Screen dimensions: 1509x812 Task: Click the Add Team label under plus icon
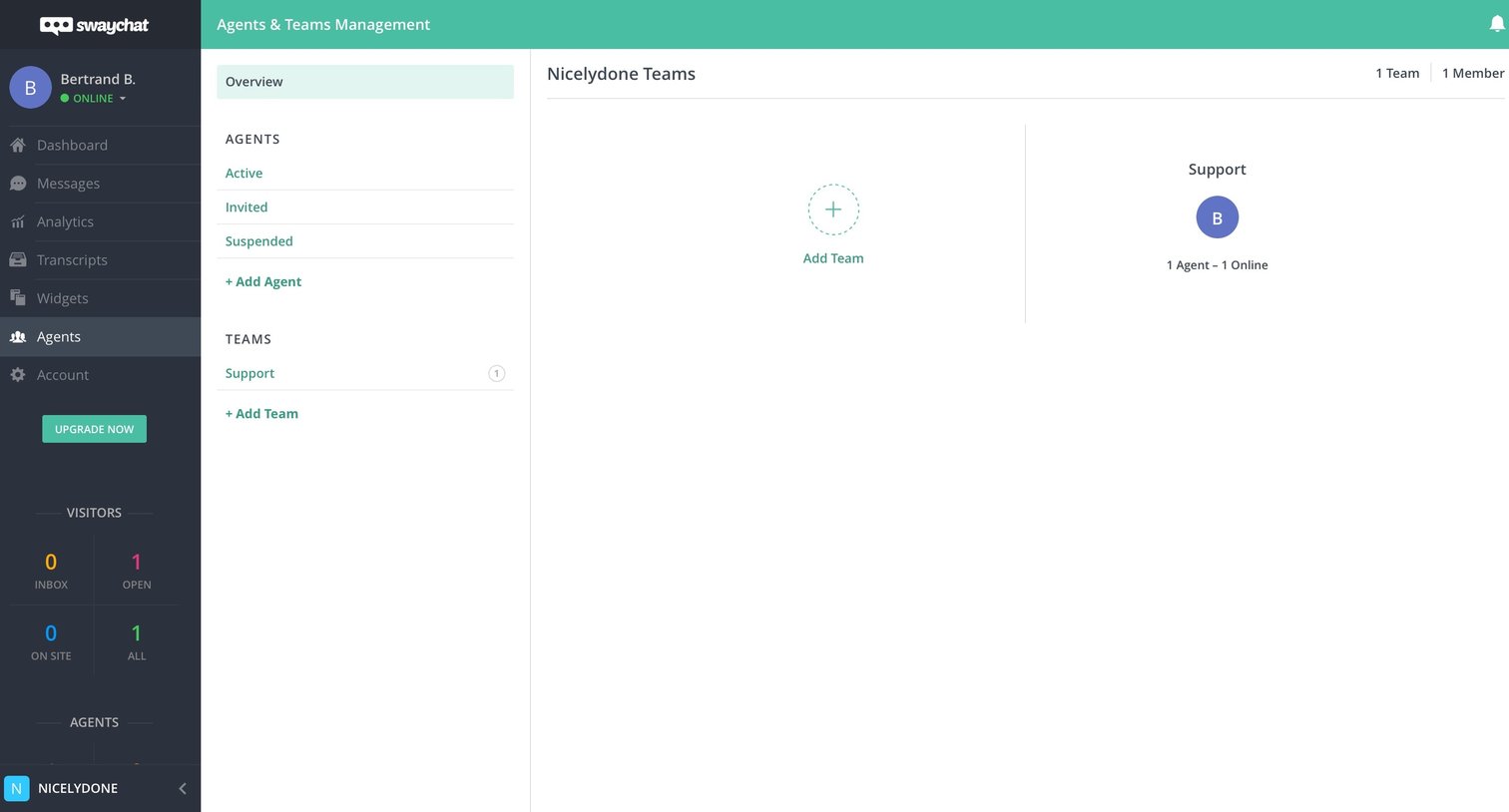(833, 258)
